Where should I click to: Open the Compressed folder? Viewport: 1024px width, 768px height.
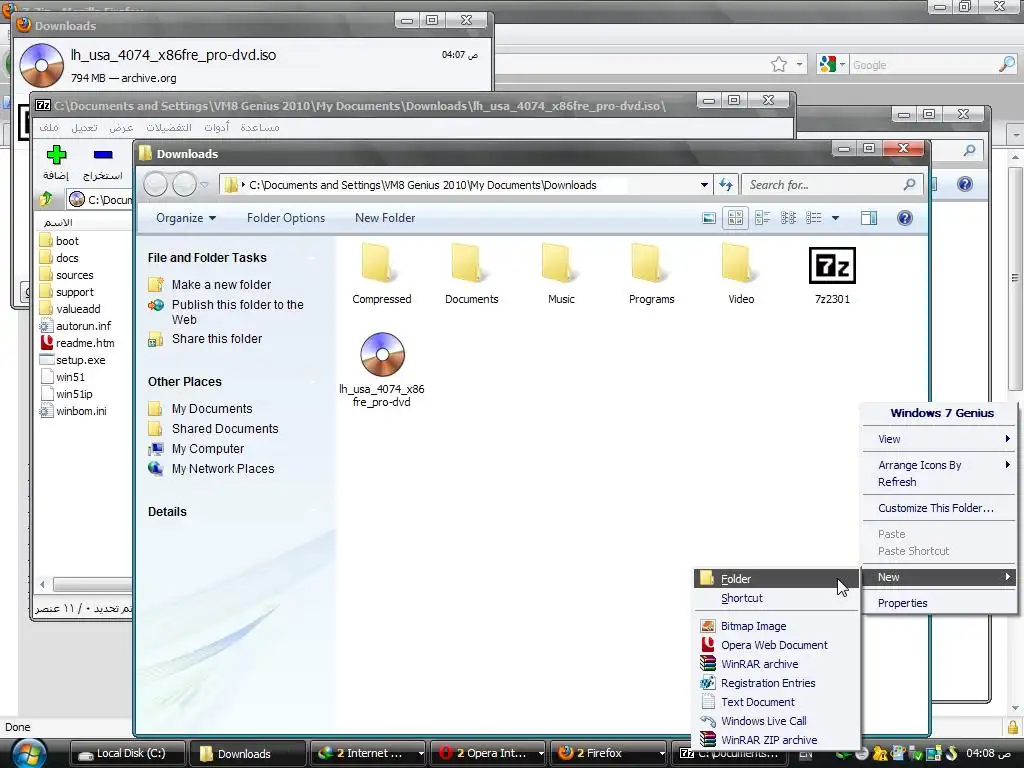(x=381, y=274)
